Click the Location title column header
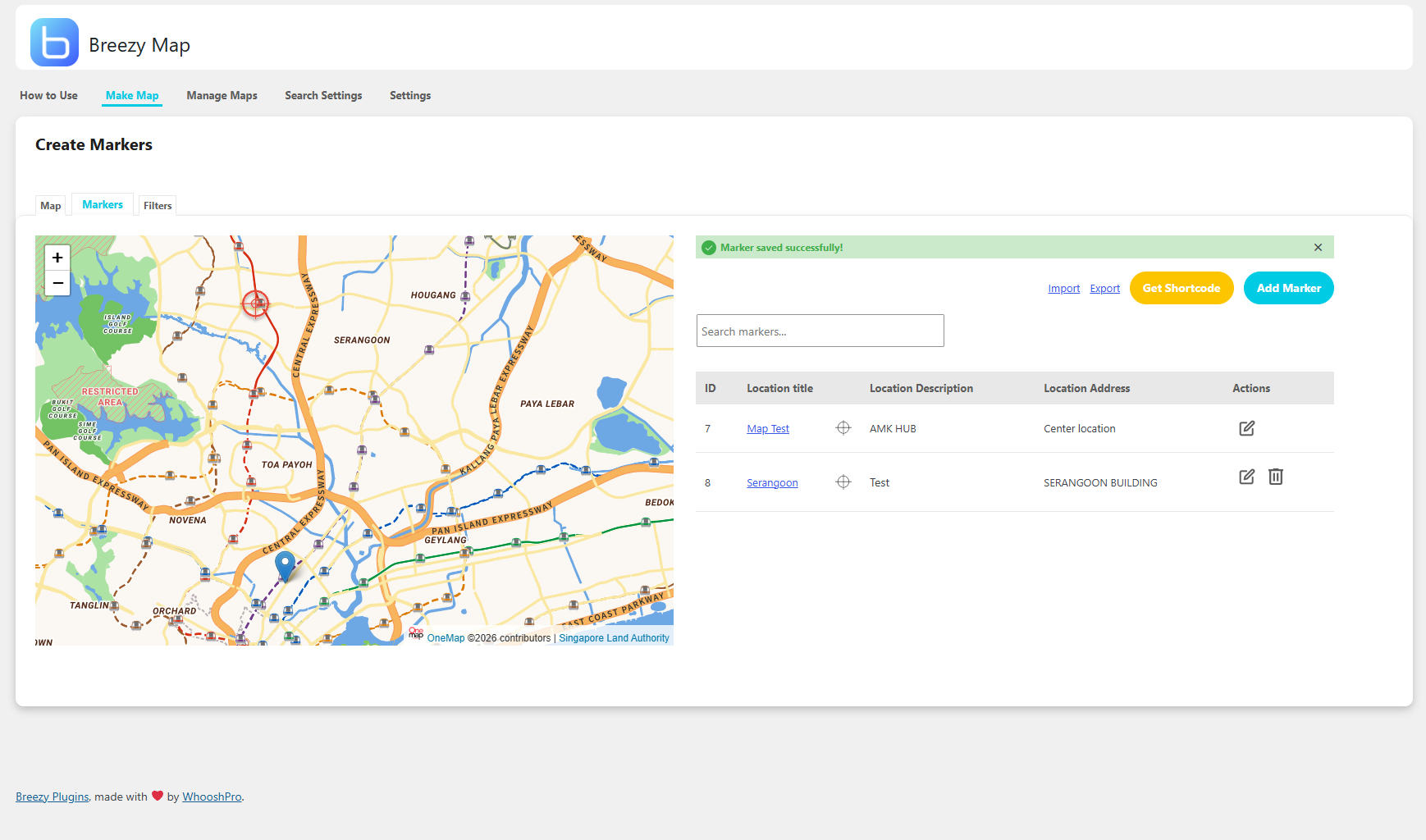Screen dimensions: 1426x840 pos(779,388)
